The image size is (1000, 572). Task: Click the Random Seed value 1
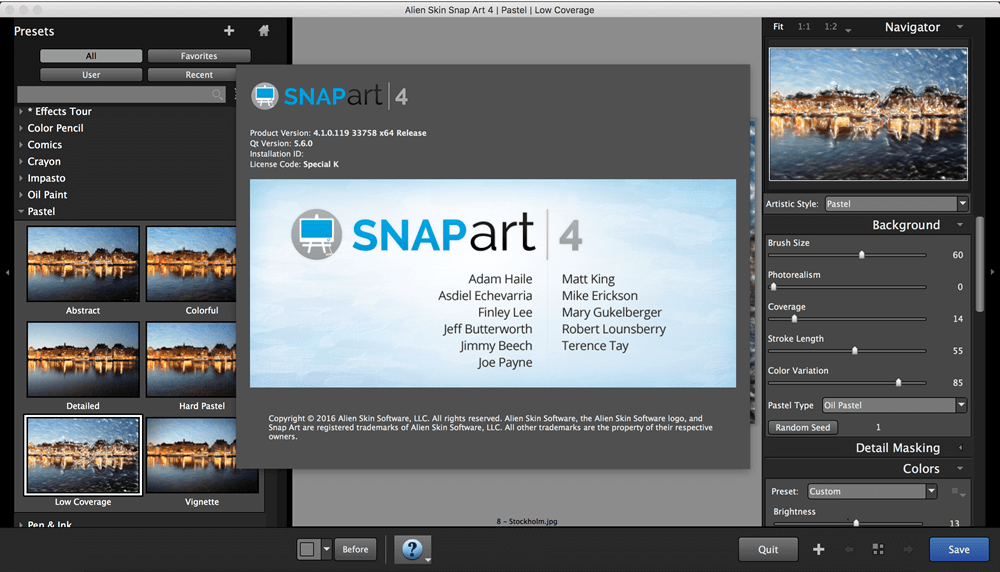point(878,427)
